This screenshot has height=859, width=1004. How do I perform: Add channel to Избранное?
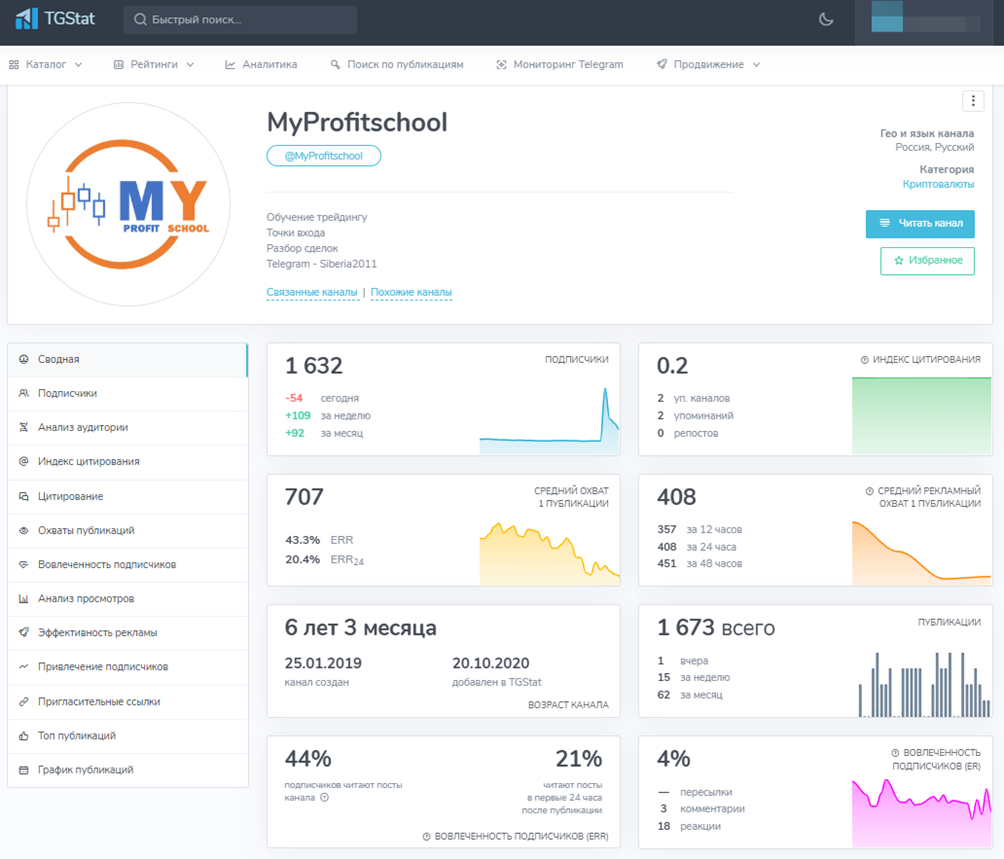(x=928, y=261)
